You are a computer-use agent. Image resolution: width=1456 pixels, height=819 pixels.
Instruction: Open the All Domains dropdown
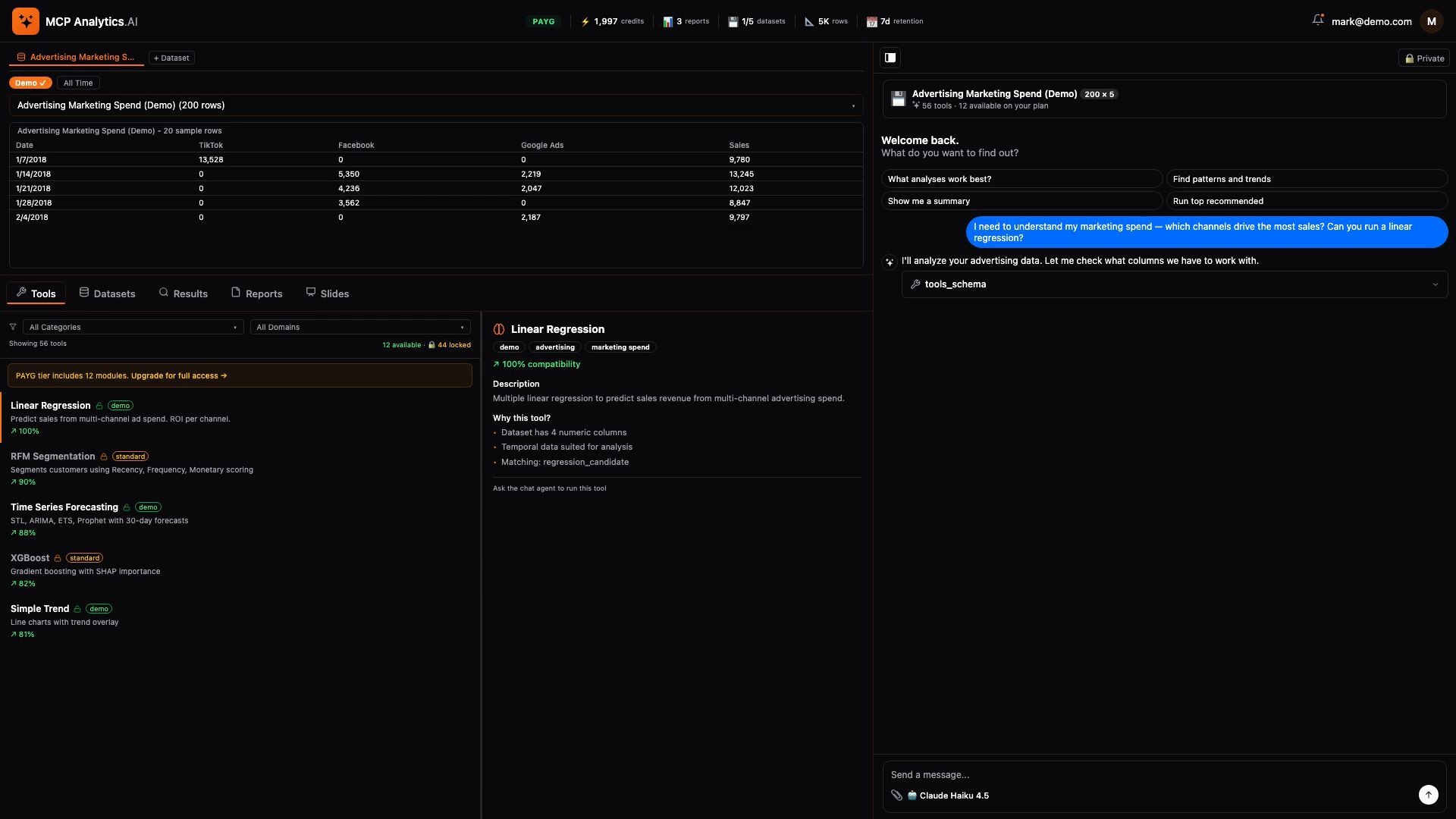point(360,327)
